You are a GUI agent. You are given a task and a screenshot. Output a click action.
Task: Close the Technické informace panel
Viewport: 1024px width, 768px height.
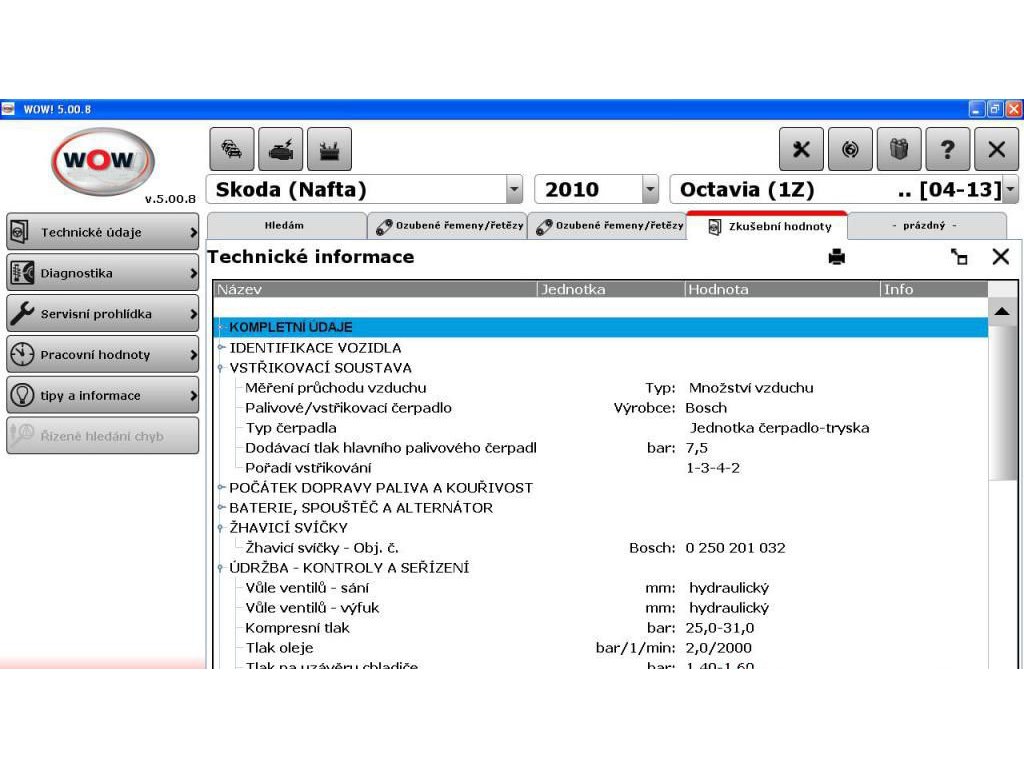click(x=1000, y=257)
